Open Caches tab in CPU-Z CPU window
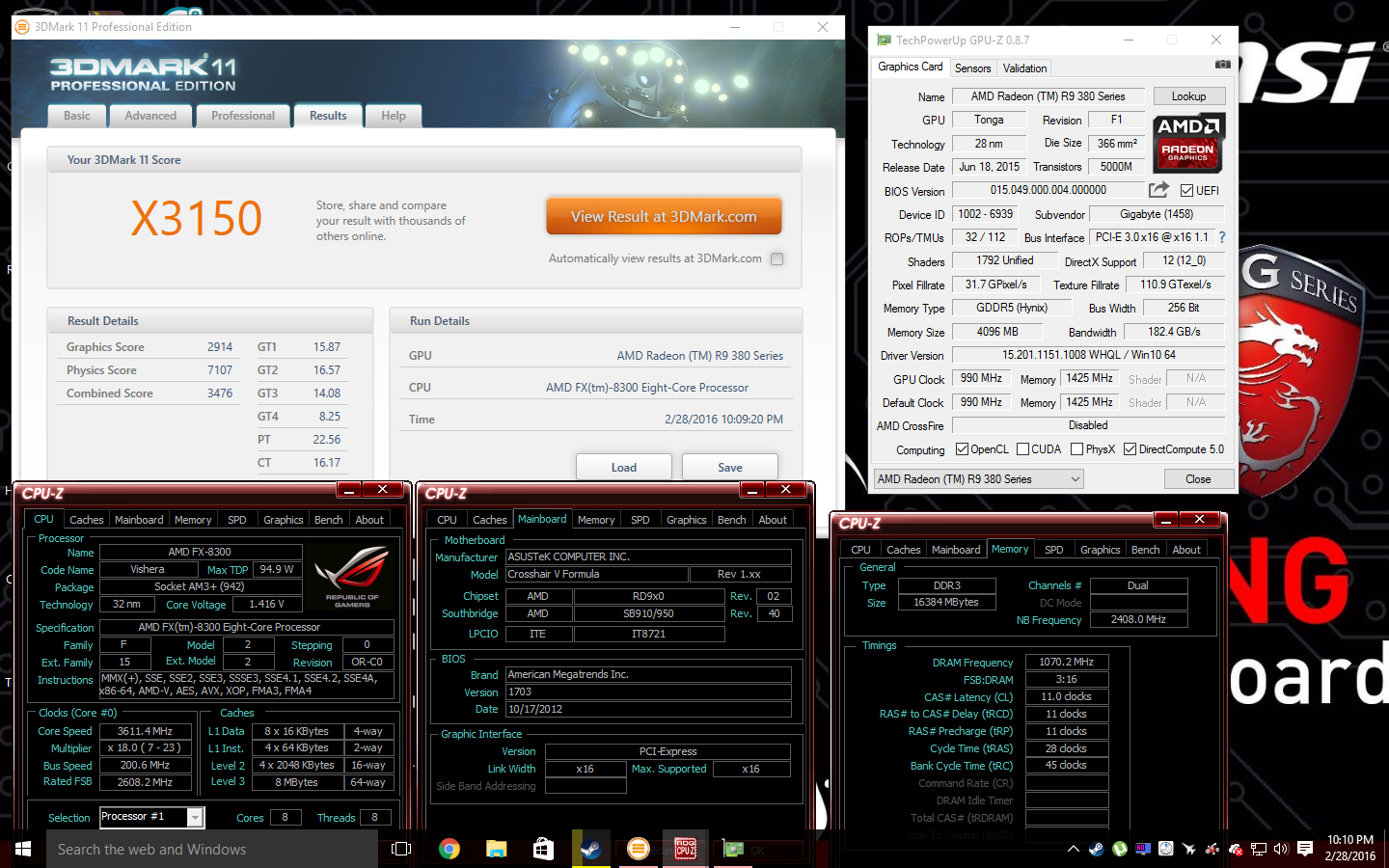 click(86, 520)
